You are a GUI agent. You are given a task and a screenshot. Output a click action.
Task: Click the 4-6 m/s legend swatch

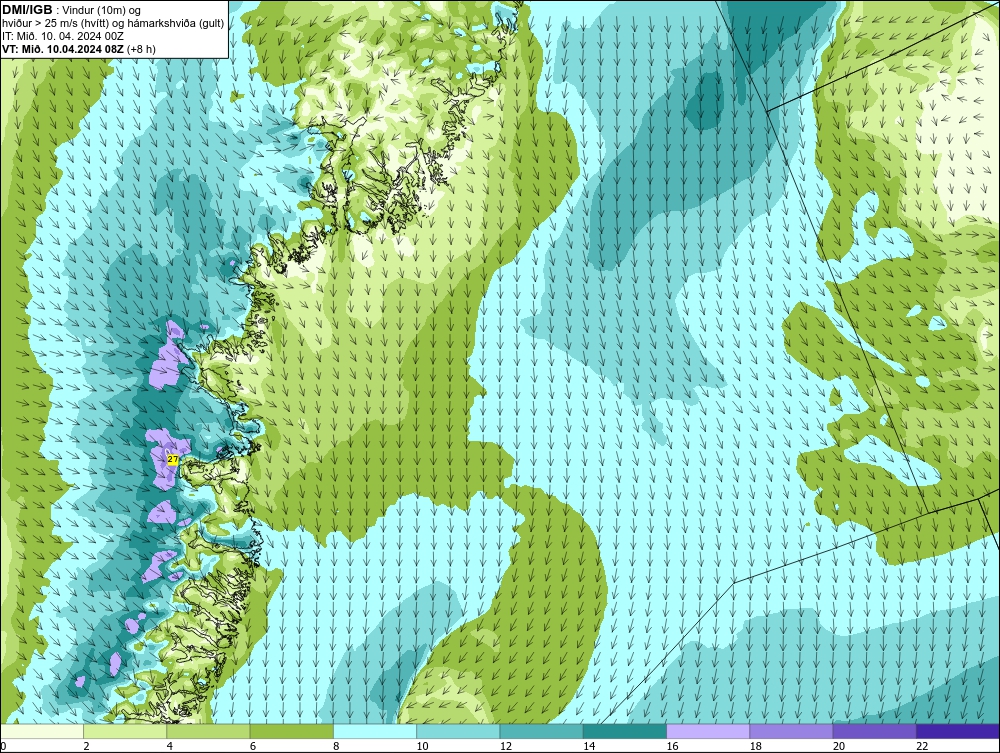(x=209, y=731)
